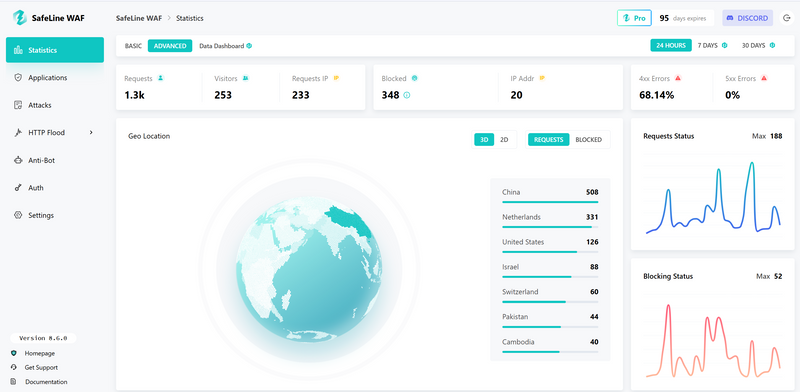Screen dimensions: 800x392
Task: Toggle geo location to Blocked
Action: [x=589, y=139]
